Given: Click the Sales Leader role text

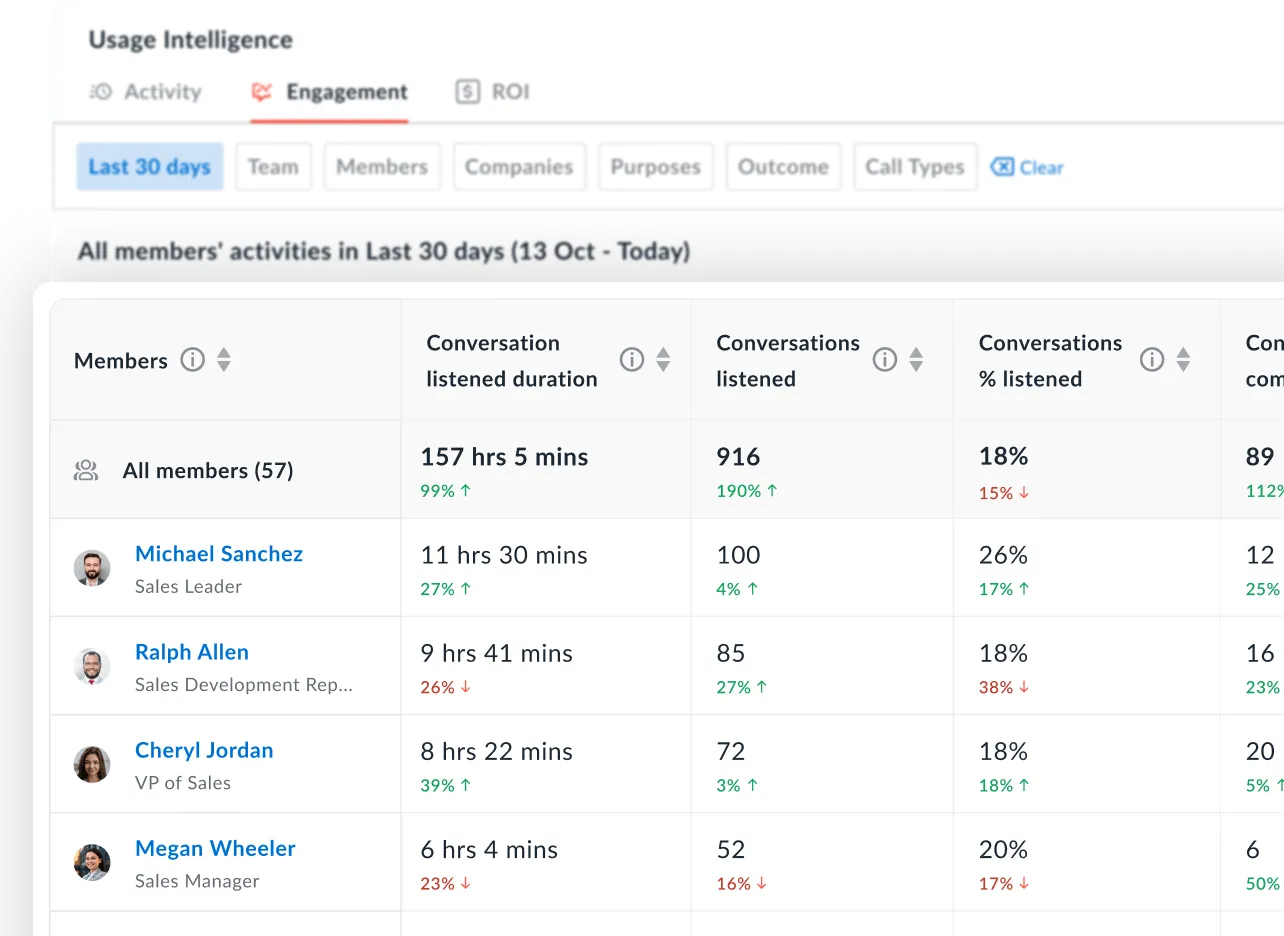Looking at the screenshot, I should pos(188,587).
